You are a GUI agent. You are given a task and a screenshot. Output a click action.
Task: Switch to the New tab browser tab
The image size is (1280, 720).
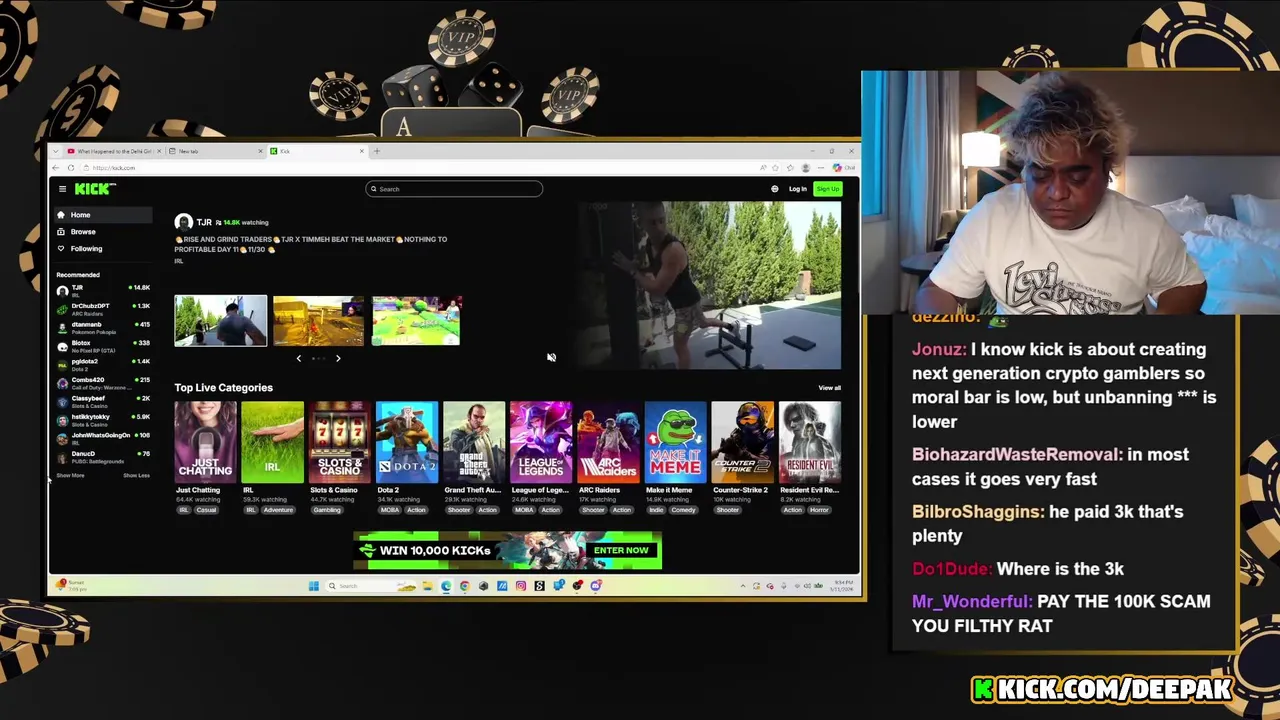pyautogui.click(x=215, y=151)
